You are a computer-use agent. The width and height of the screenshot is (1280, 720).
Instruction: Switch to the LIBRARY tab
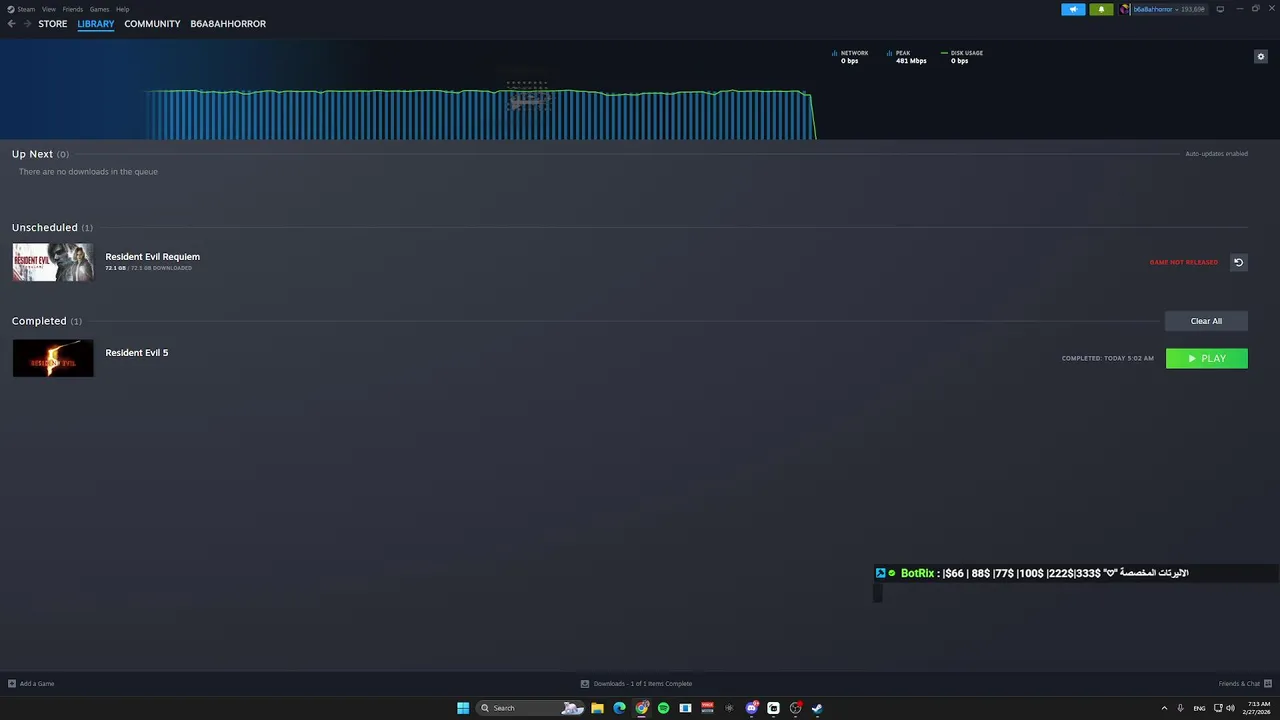tap(96, 24)
